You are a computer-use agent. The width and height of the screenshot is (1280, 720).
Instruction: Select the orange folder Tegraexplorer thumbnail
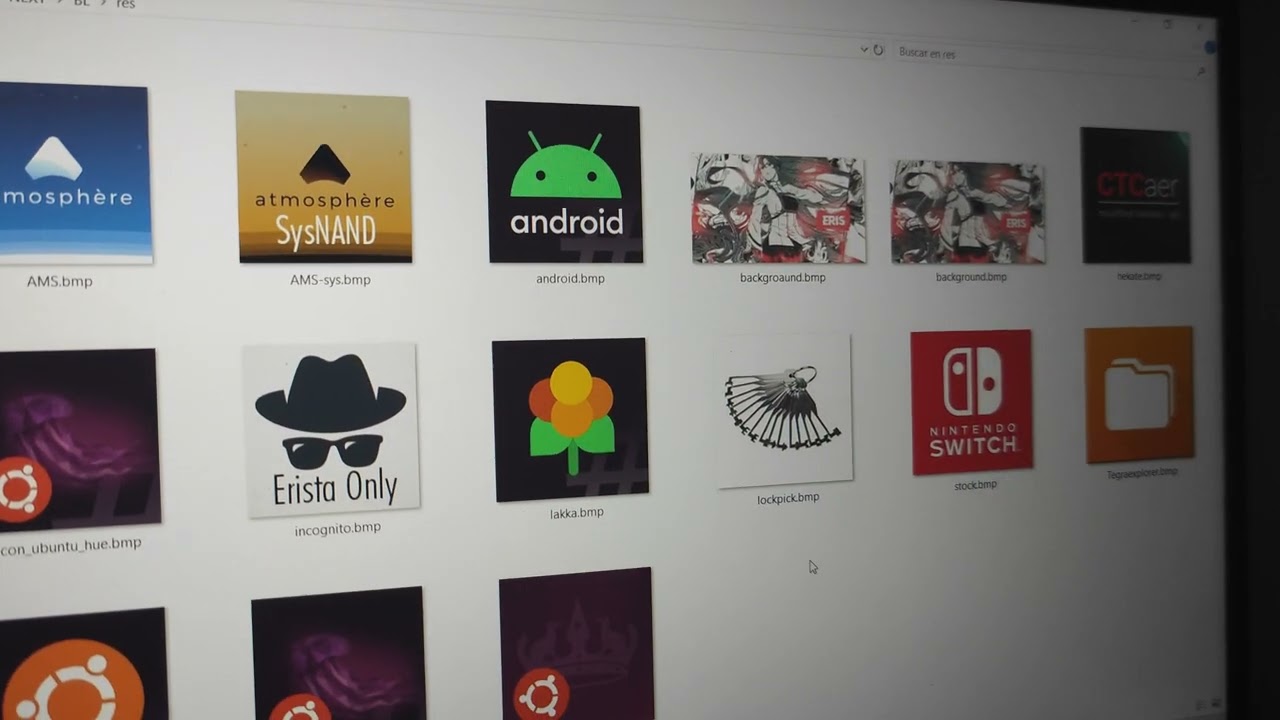point(1139,395)
